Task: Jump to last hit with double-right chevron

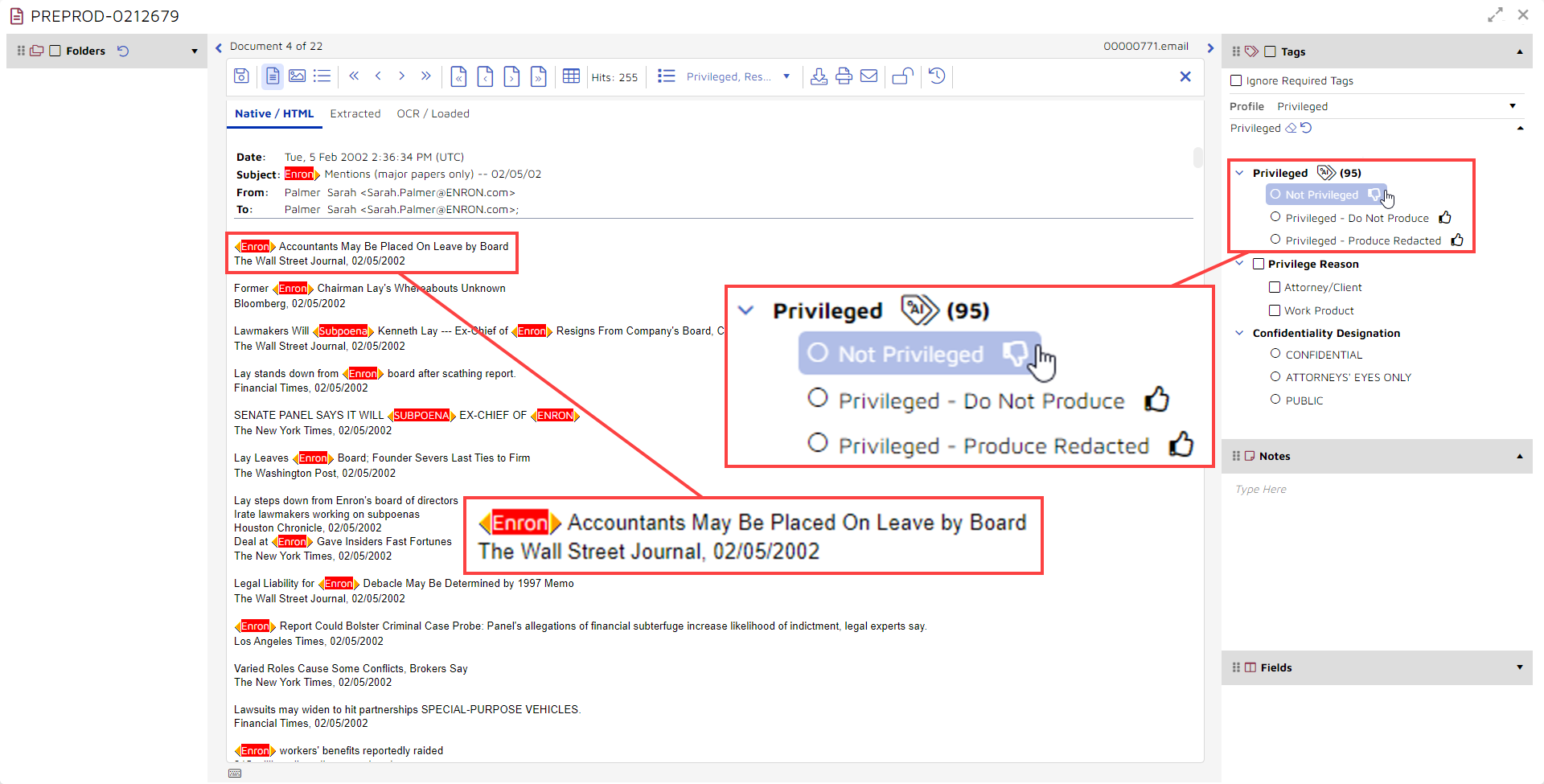Action: click(x=425, y=76)
